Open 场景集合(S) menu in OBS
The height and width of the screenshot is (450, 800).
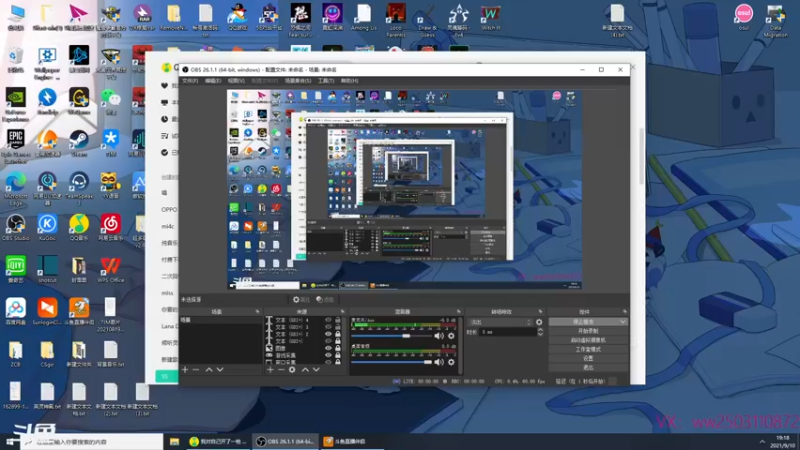click(297, 81)
